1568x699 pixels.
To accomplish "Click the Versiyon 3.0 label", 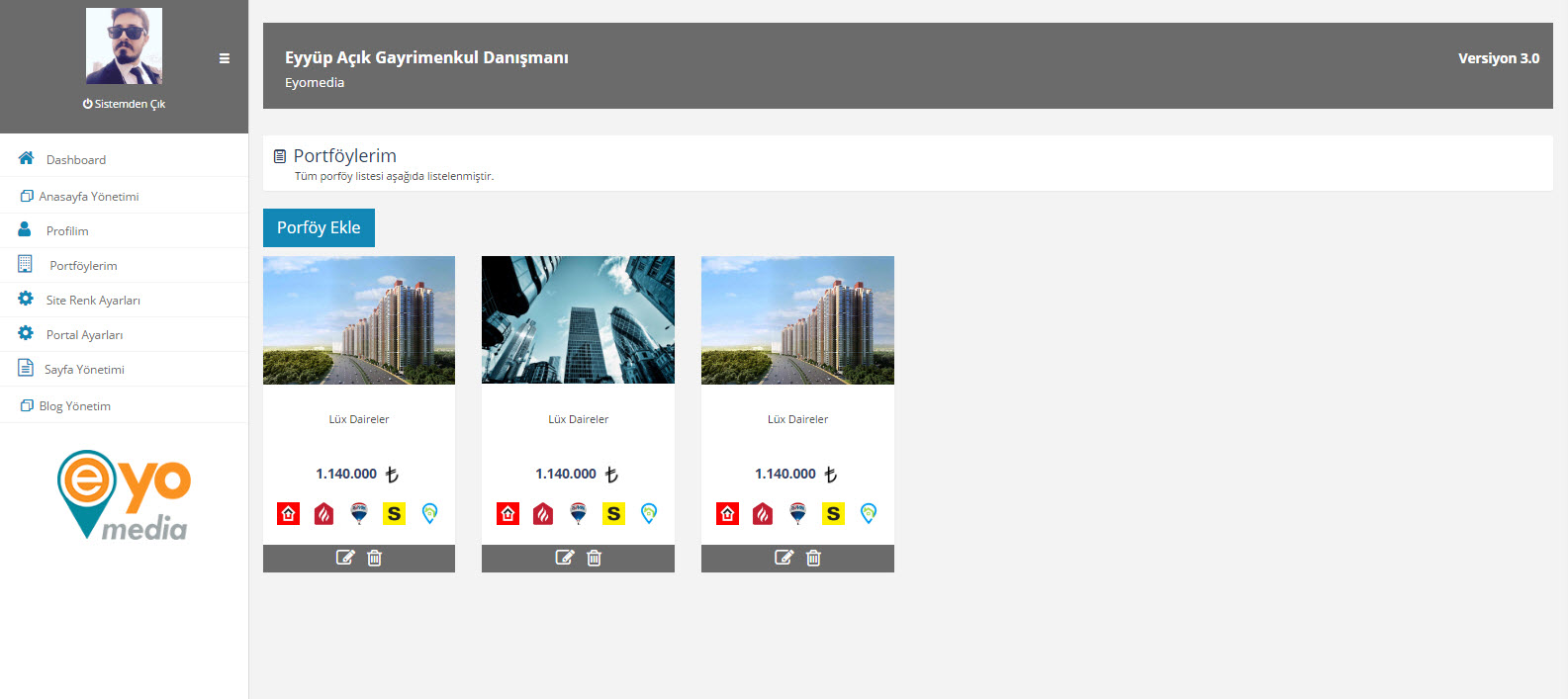I will pyautogui.click(x=1499, y=58).
